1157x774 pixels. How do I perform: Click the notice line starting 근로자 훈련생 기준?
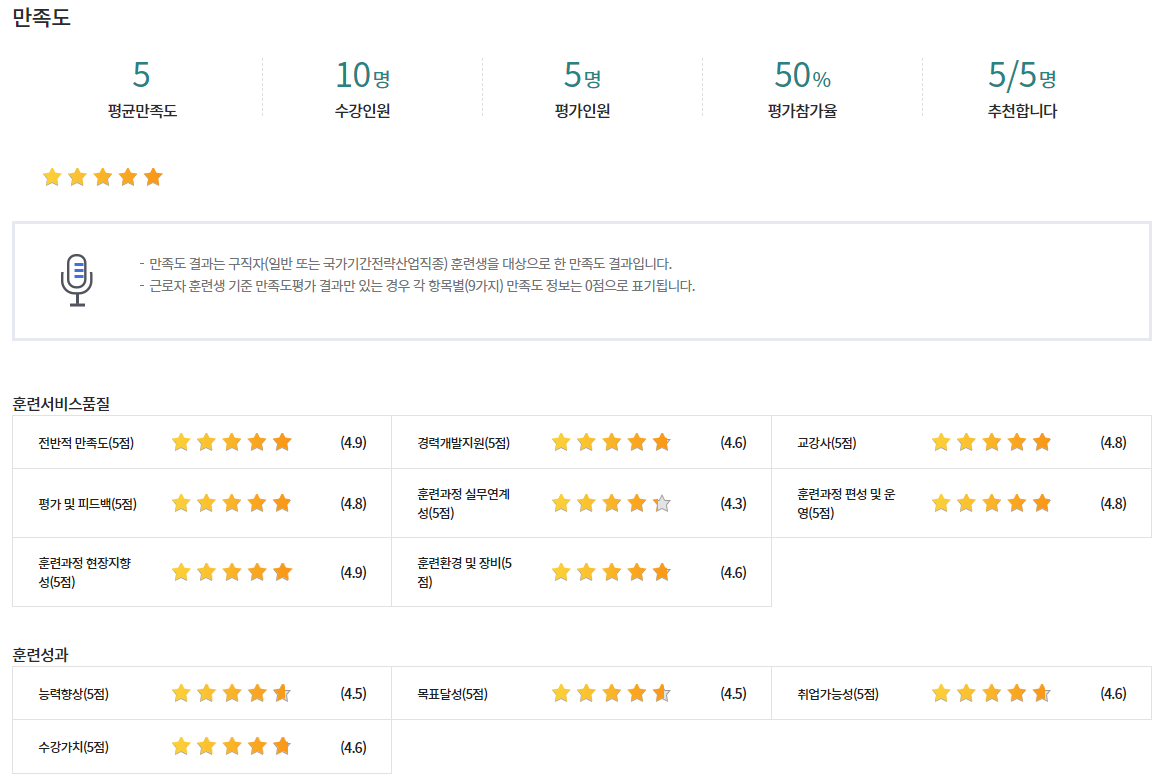[418, 286]
